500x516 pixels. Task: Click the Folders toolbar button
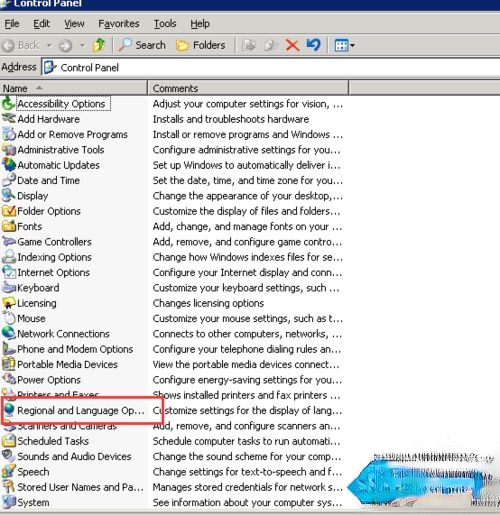tap(200, 45)
